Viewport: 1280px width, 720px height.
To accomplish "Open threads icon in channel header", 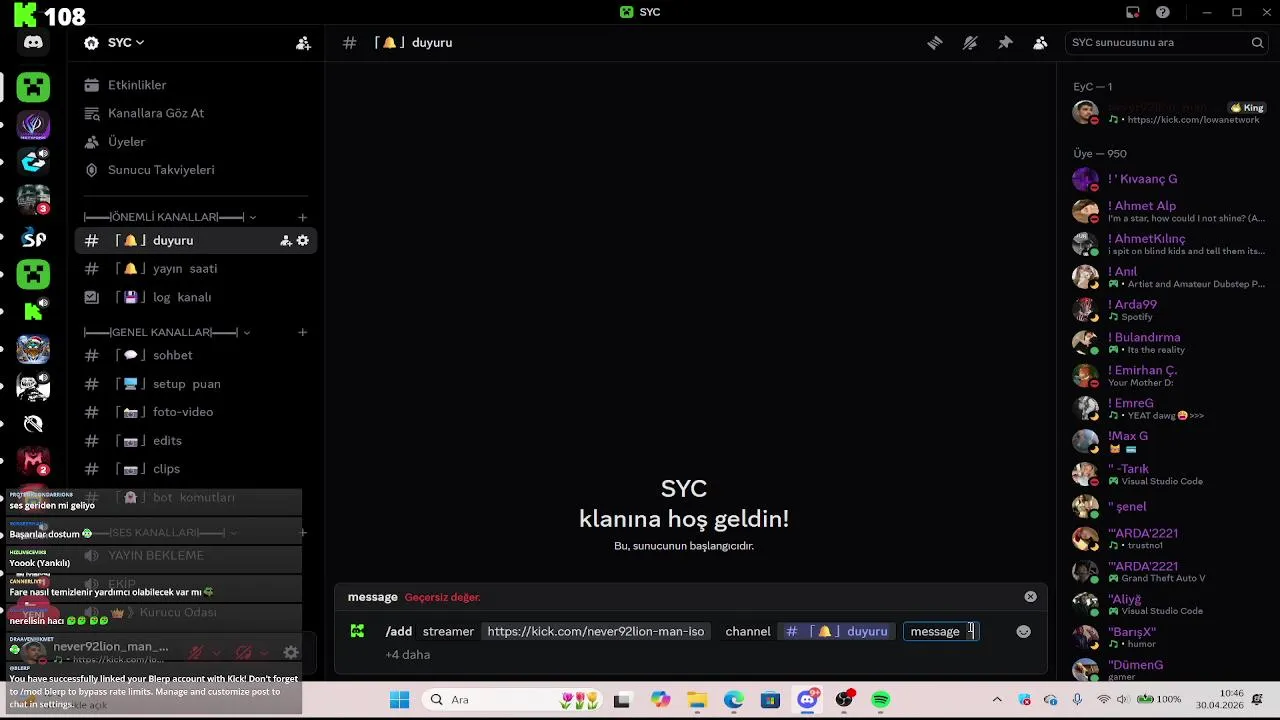I will point(934,43).
